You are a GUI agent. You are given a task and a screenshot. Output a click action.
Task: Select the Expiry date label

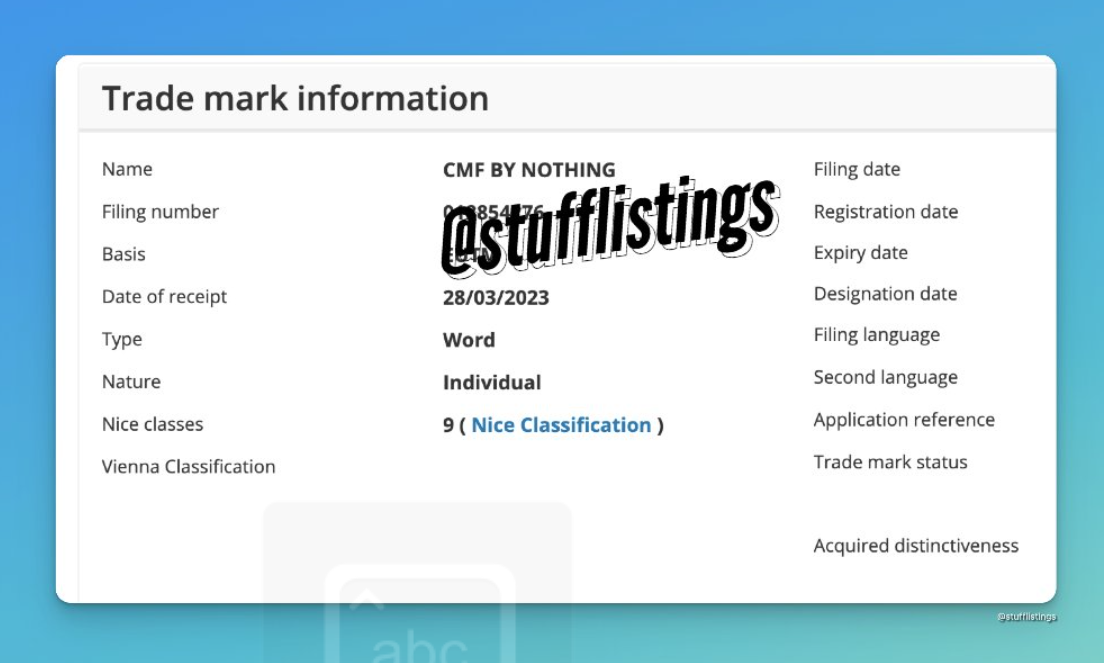(x=860, y=253)
